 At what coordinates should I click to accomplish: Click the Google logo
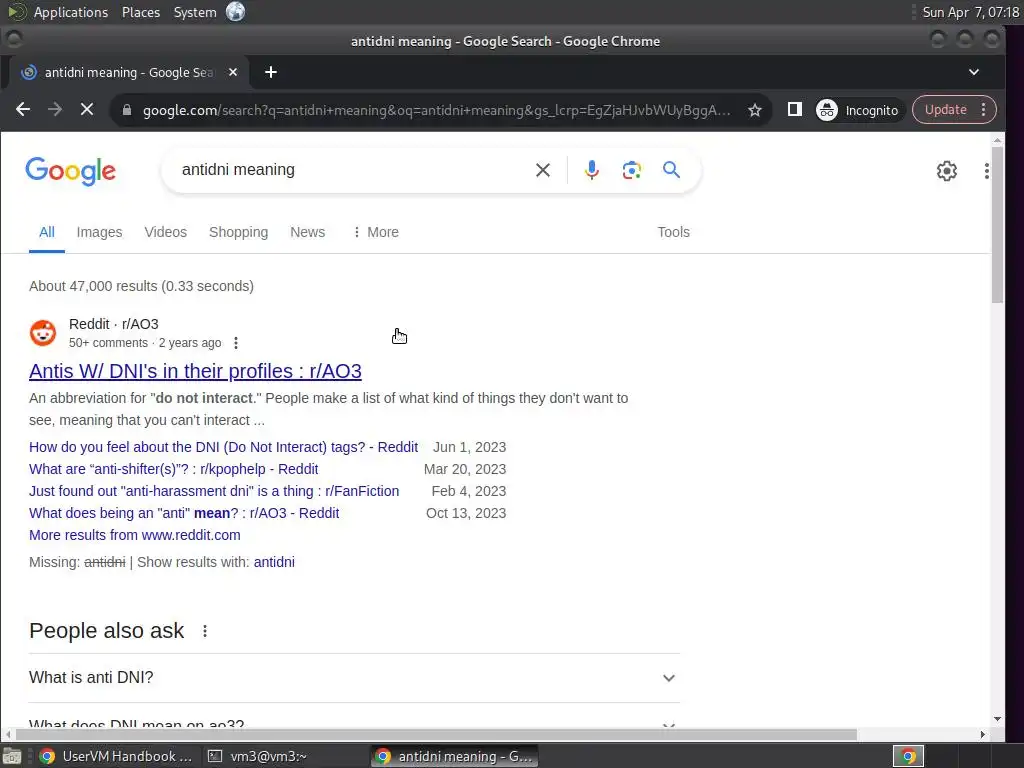[71, 171]
